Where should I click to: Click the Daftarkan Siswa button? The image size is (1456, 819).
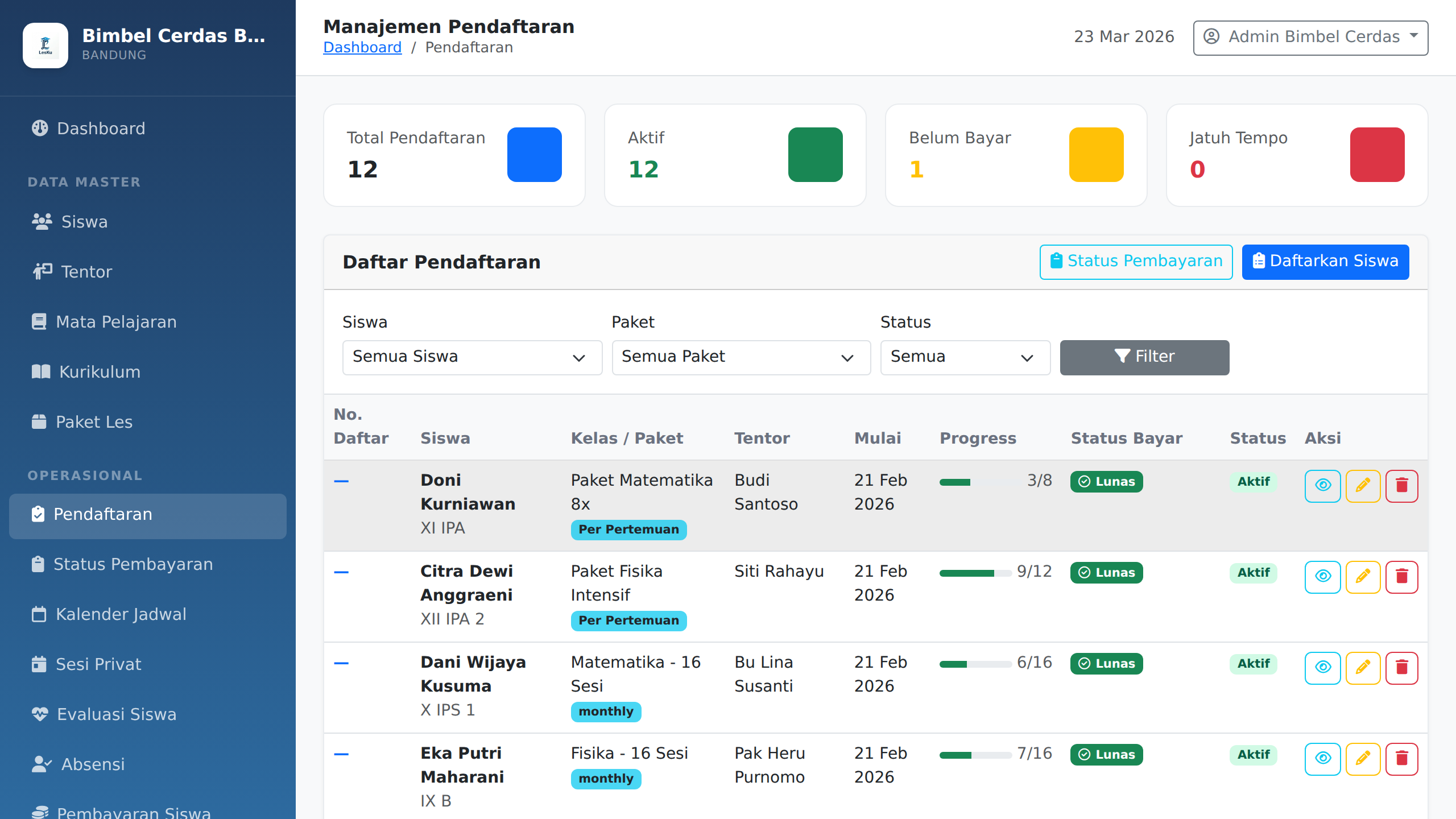click(x=1325, y=262)
